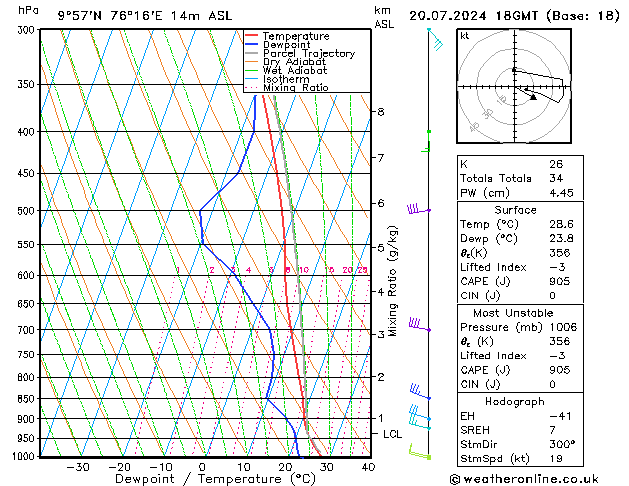This screenshot has width=629, height=486.
Task: Click the wind barb at 500 hPa
Action: click(418, 209)
